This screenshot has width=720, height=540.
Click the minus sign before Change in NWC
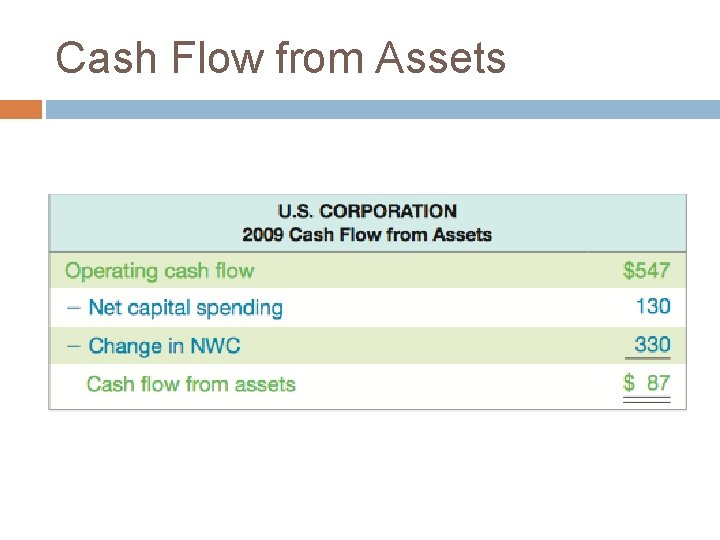click(x=73, y=346)
